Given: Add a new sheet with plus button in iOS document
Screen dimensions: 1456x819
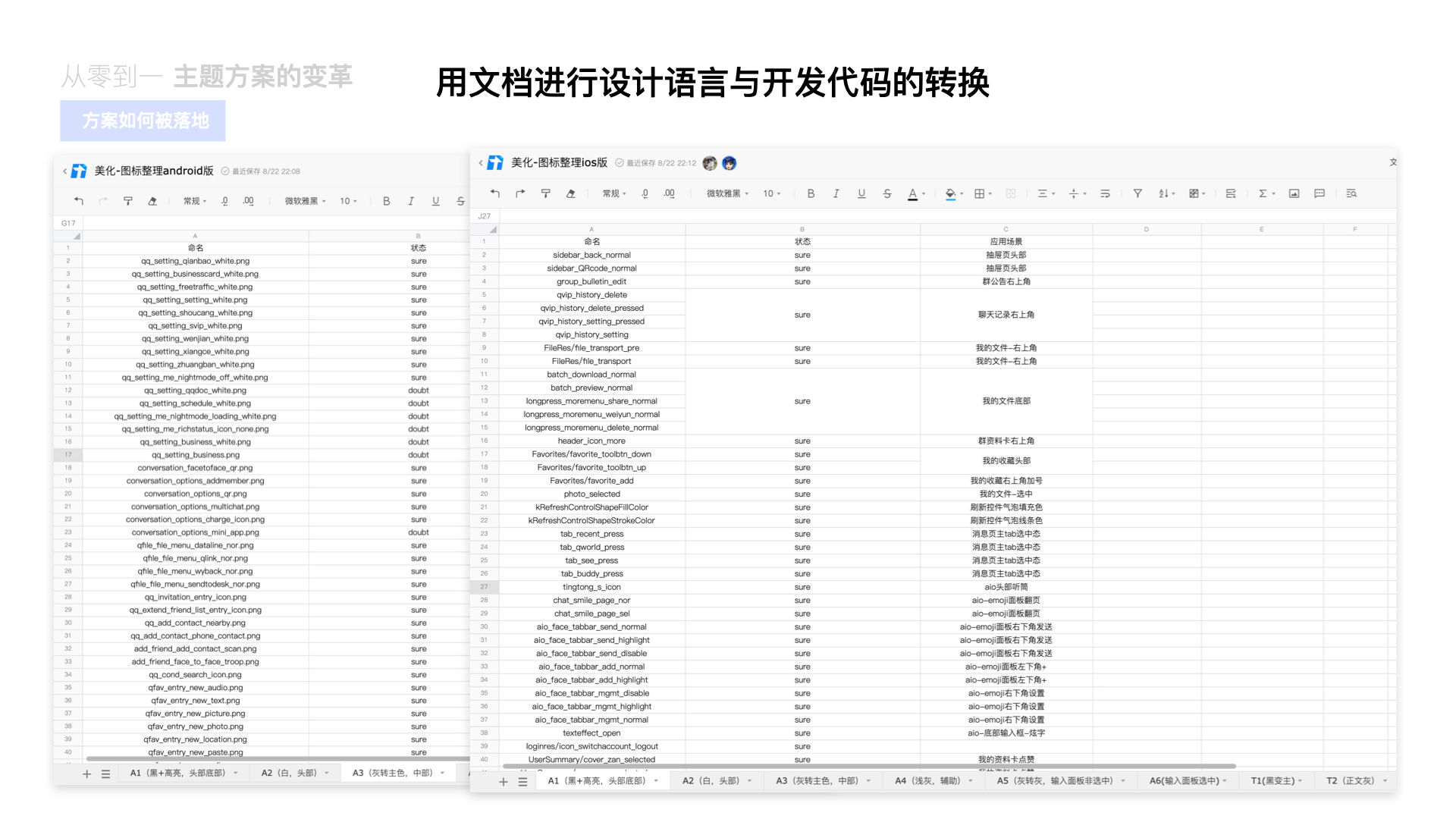Looking at the screenshot, I should click(x=503, y=781).
